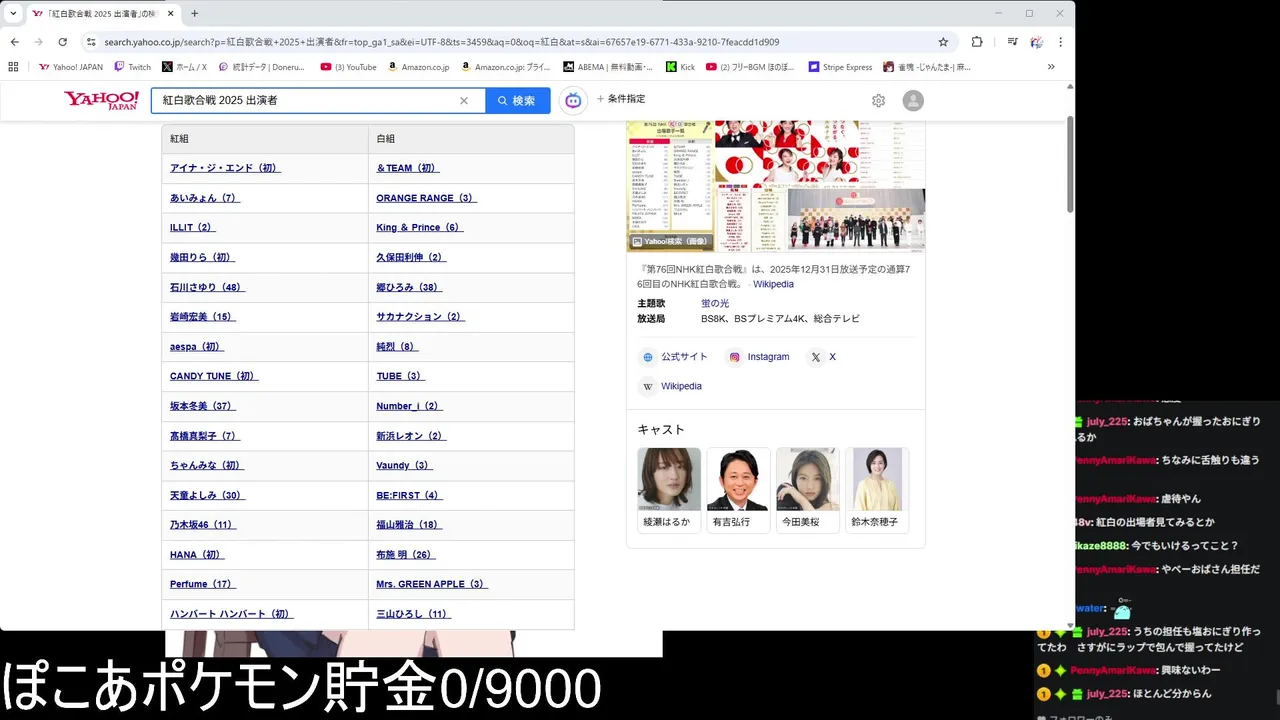This screenshot has width=1280, height=720.
Task: Open the Amazon.co.jp bookmark
Action: click(x=418, y=67)
